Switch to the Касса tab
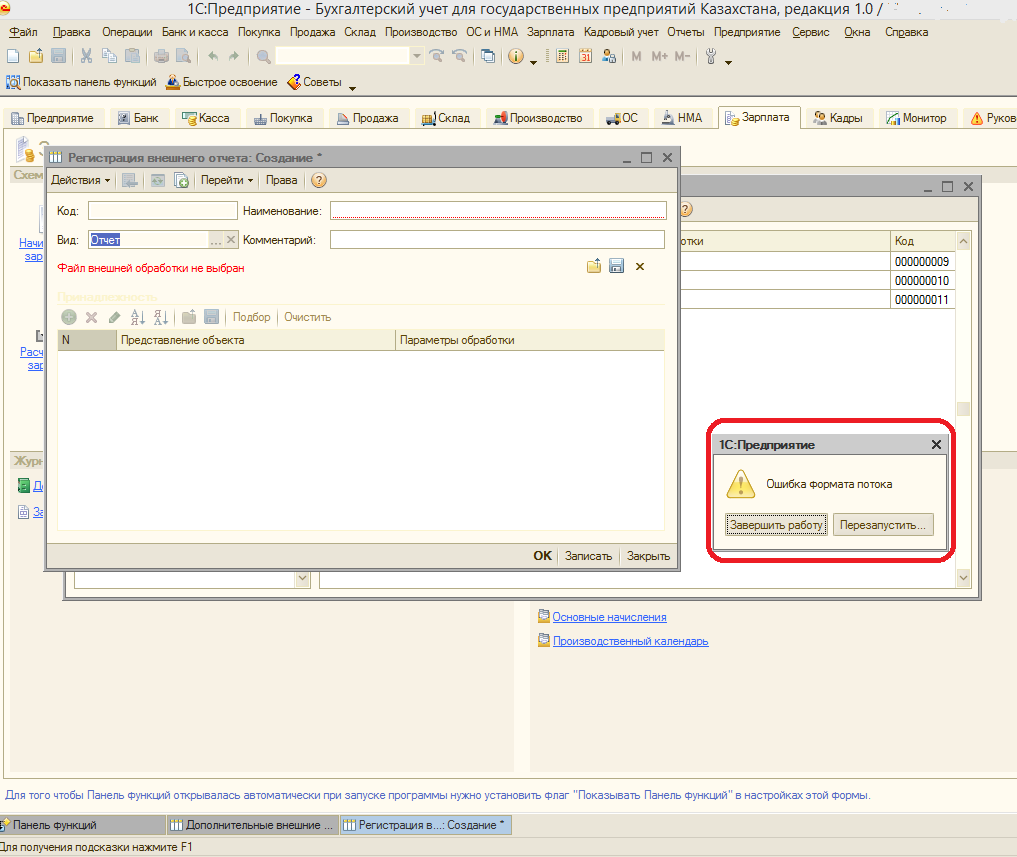Screen dimensions: 1017x857 (206, 118)
